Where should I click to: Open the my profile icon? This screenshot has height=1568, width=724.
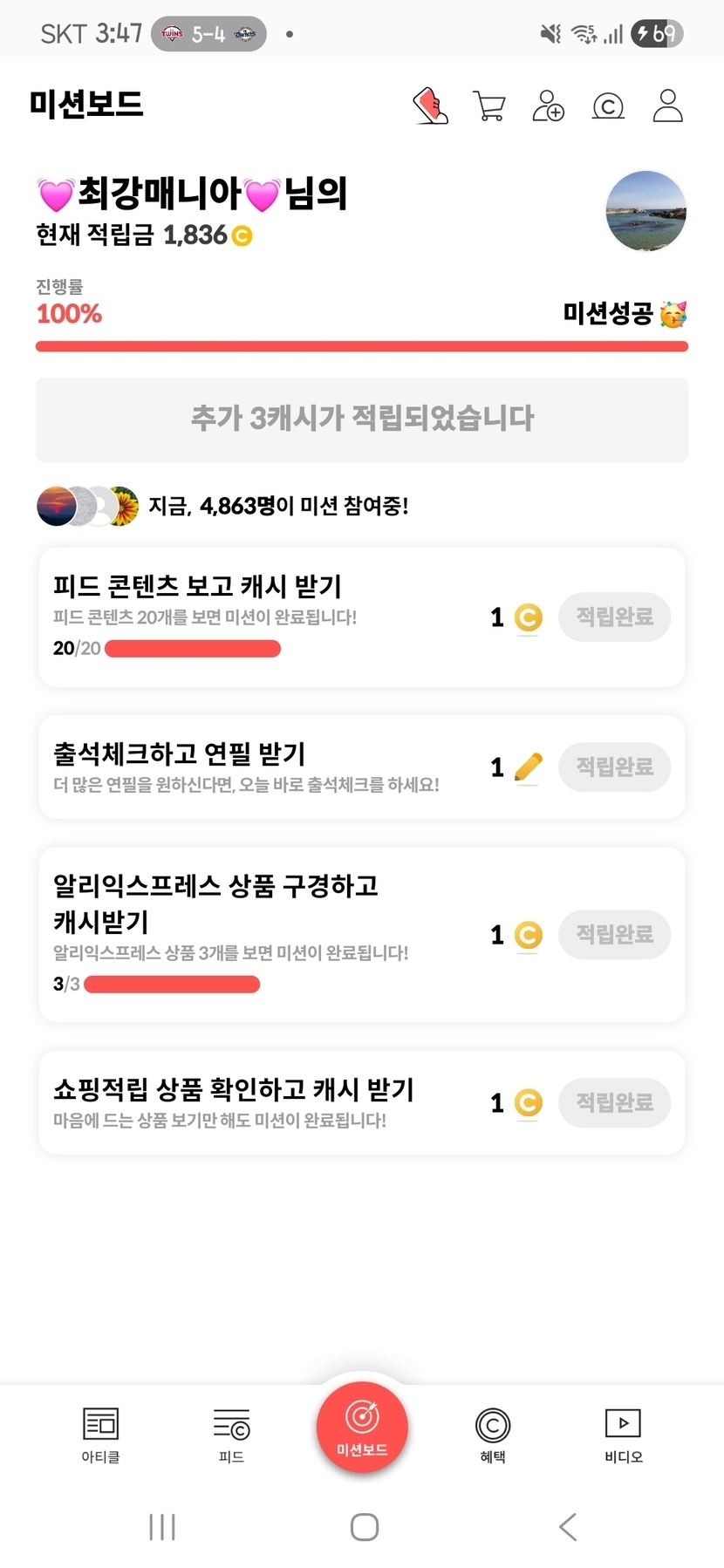point(667,106)
